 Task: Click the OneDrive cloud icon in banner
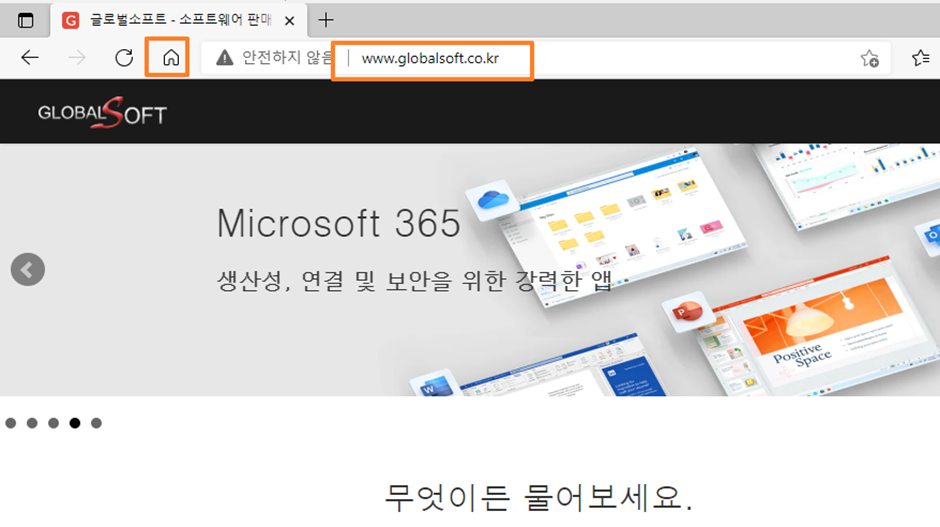(x=493, y=200)
